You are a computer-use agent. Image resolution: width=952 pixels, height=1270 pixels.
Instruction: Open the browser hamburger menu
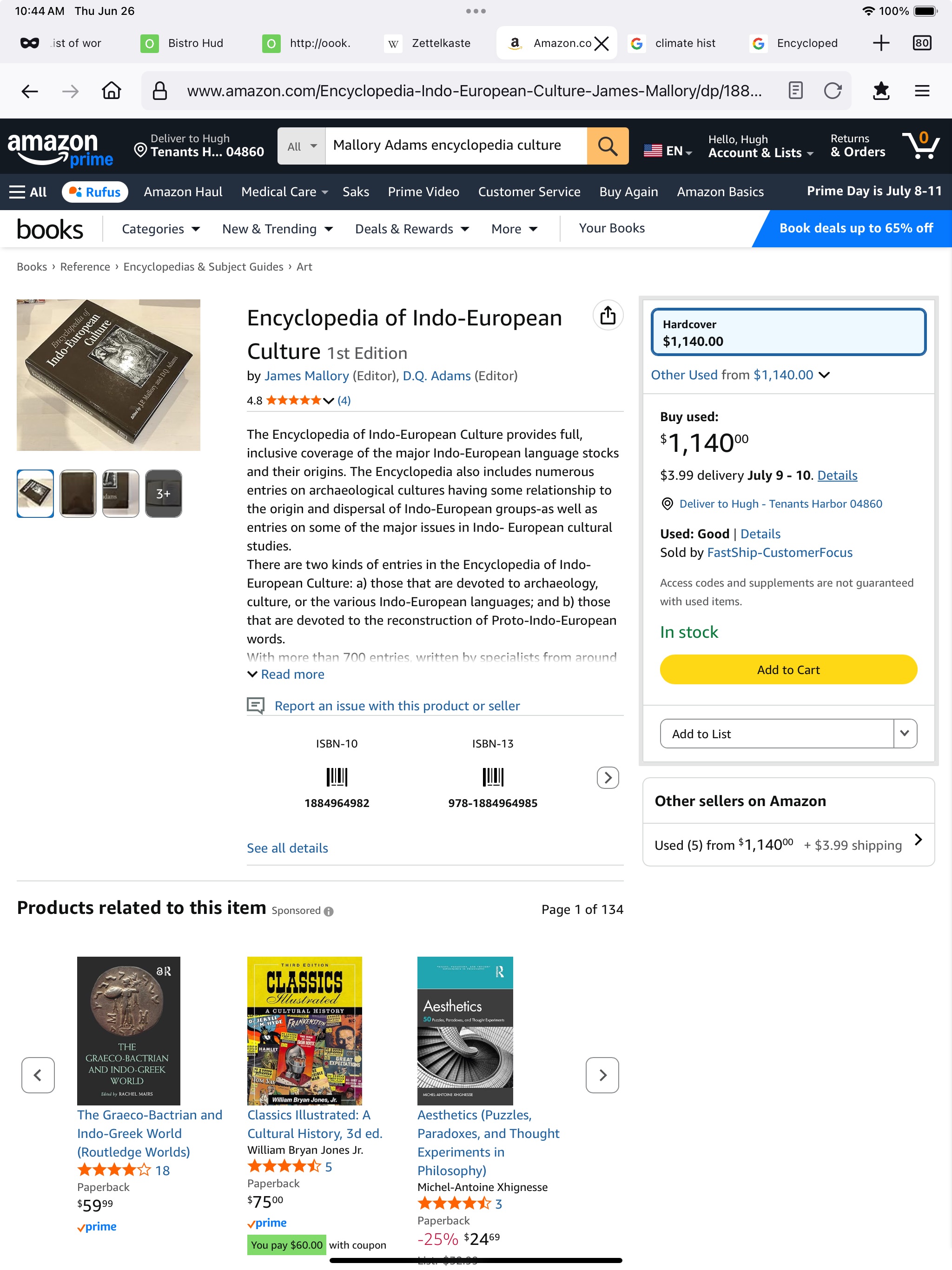coord(922,91)
